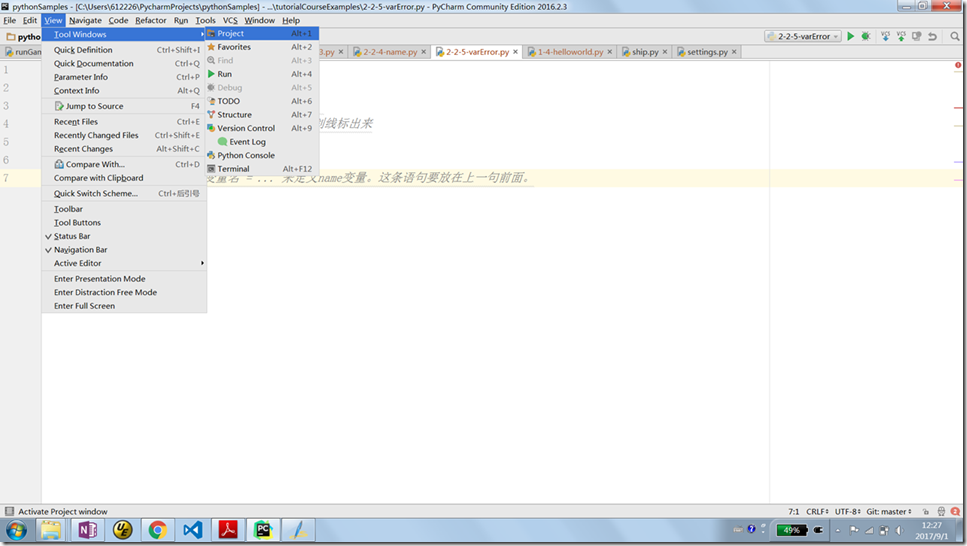
Task: Open Version Control tool window entry
Action: (263, 128)
